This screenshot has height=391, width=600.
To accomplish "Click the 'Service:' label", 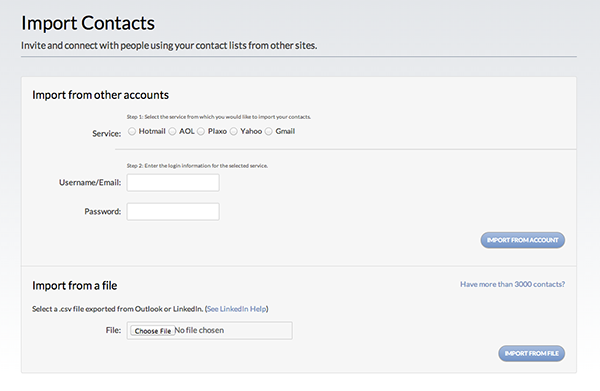I will click(106, 134).
